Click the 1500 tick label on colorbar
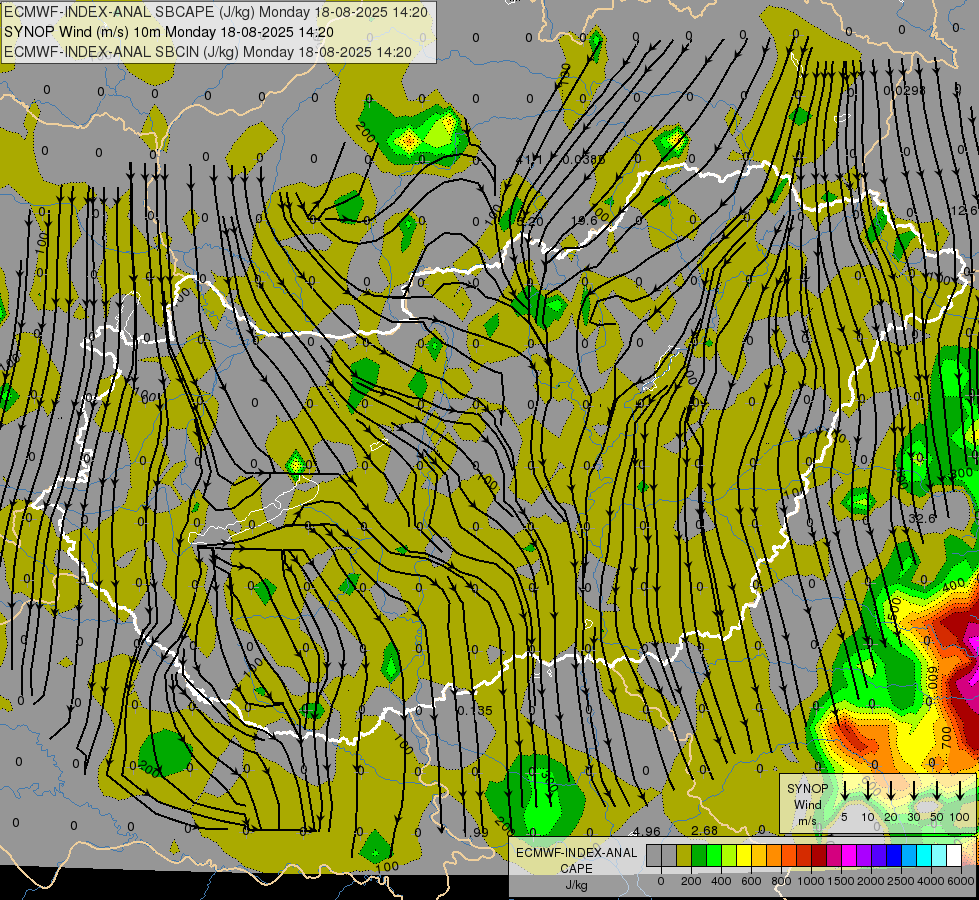The image size is (979, 900). click(x=840, y=881)
